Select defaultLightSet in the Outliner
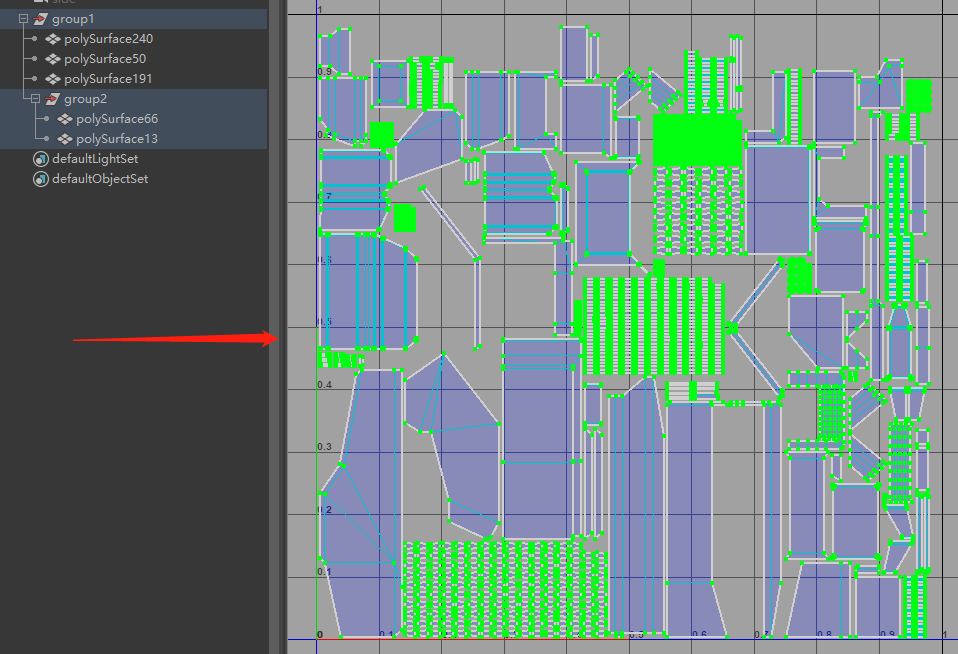Image resolution: width=958 pixels, height=654 pixels. 96,158
